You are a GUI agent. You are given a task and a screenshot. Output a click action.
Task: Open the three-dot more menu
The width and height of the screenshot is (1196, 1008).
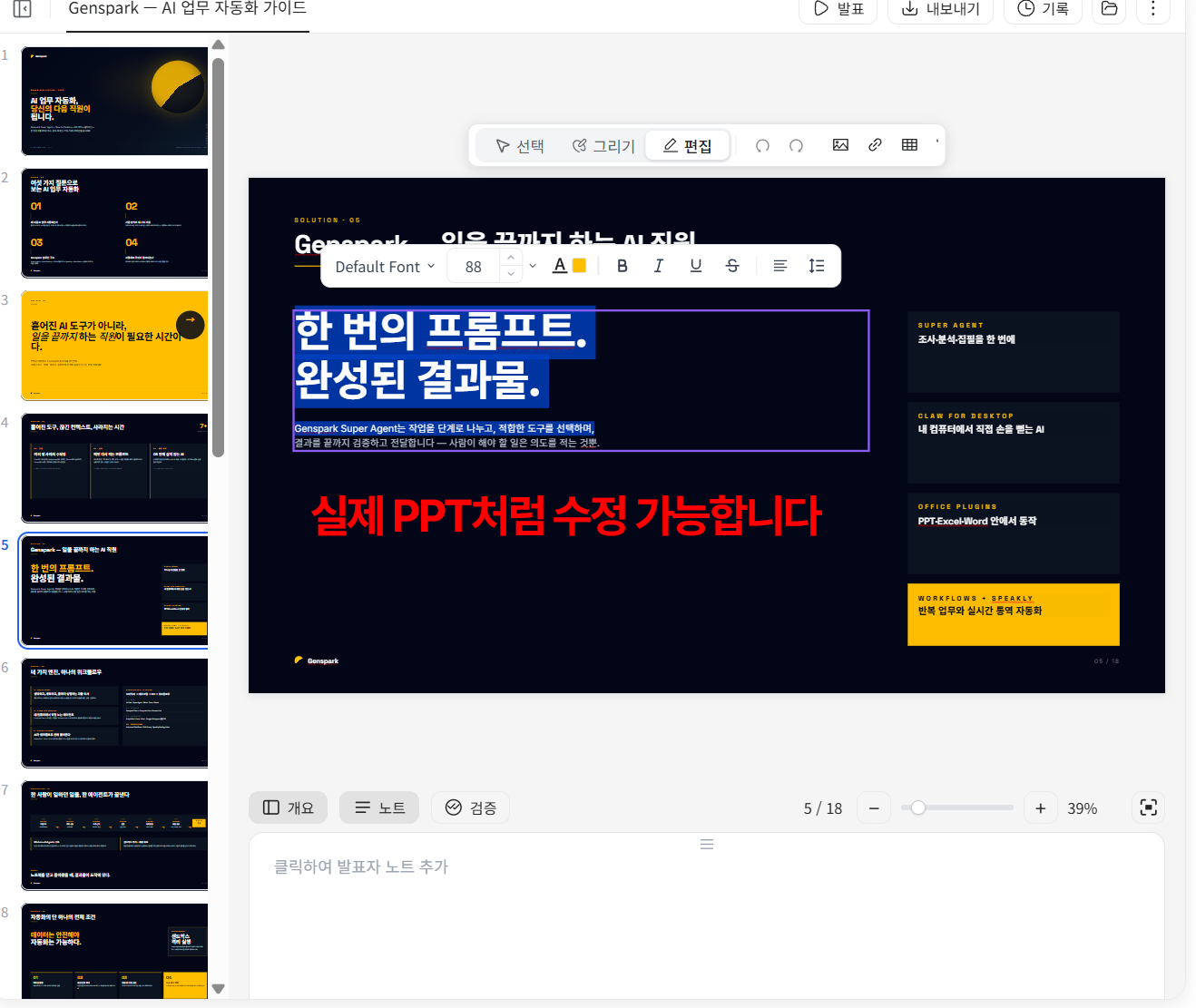pos(1152,9)
